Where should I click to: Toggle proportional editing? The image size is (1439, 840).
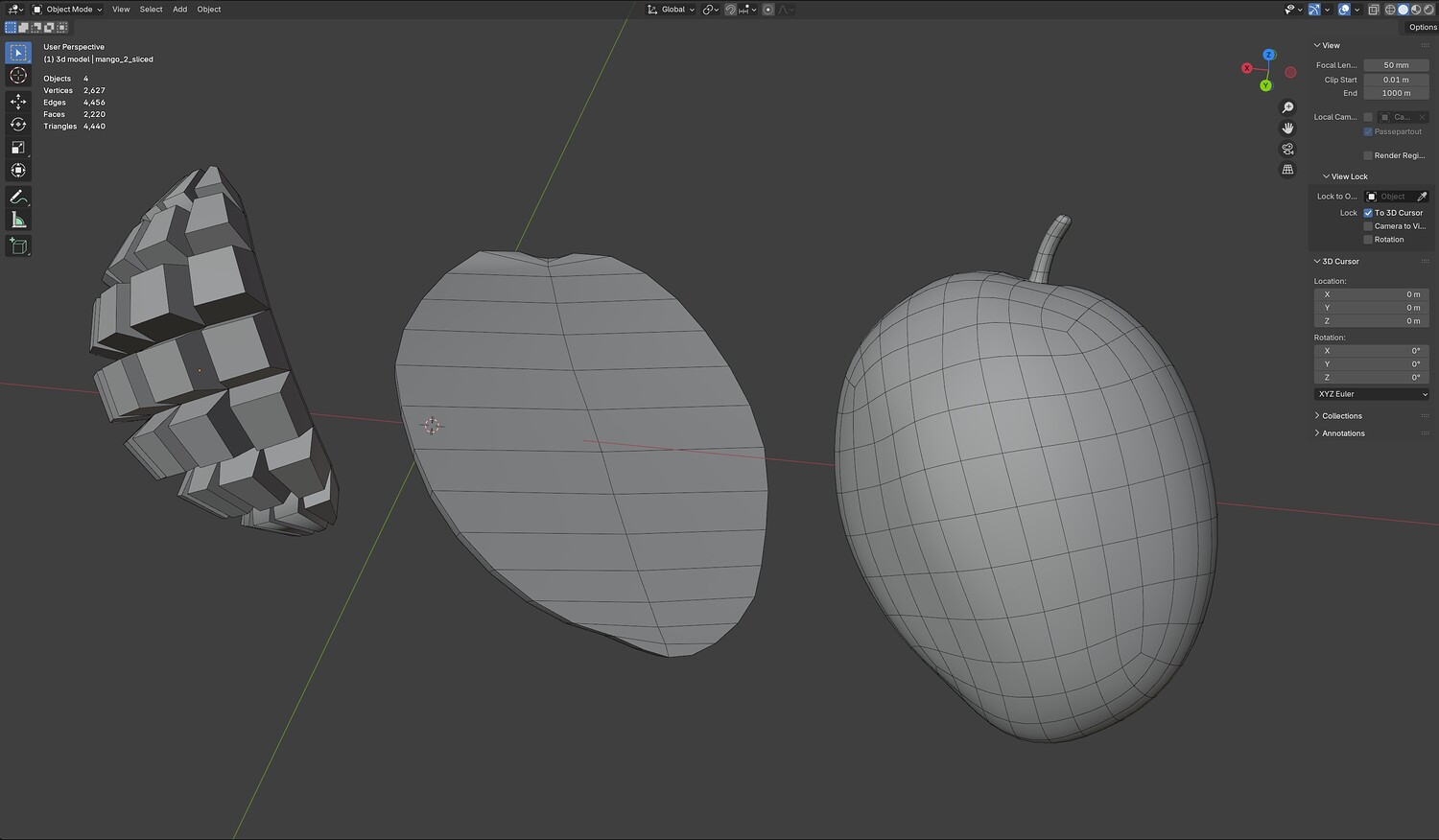(x=768, y=10)
